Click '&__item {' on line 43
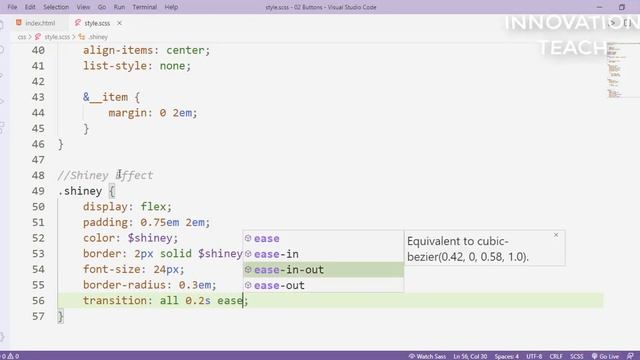640x360 pixels. (x=111, y=97)
